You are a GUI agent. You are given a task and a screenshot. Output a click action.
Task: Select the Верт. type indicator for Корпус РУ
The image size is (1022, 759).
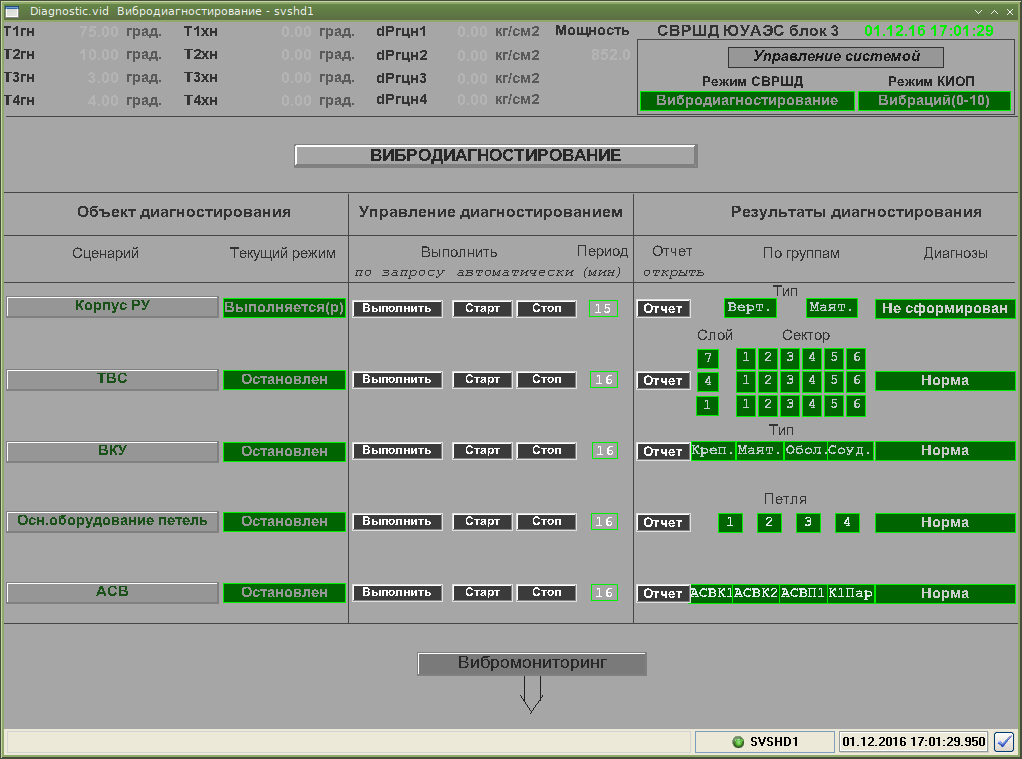pyautogui.click(x=750, y=308)
